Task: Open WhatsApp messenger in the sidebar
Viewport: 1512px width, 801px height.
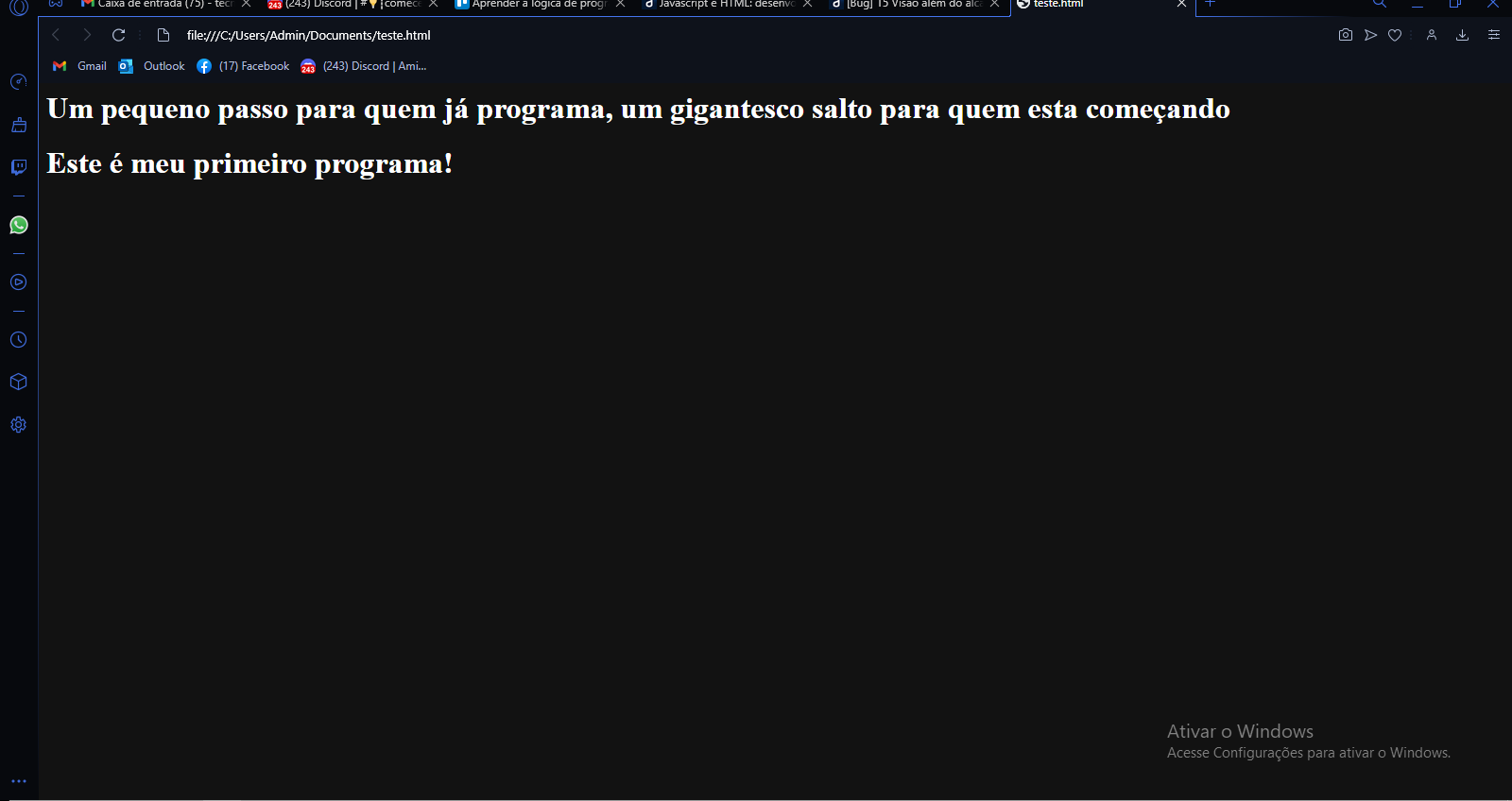Action: point(18,225)
